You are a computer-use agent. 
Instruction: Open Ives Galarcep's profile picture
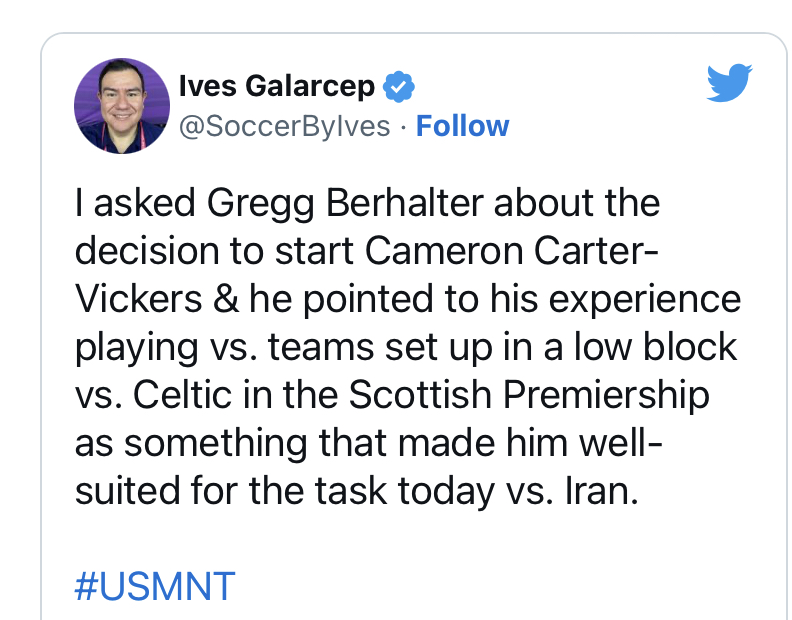point(122,105)
